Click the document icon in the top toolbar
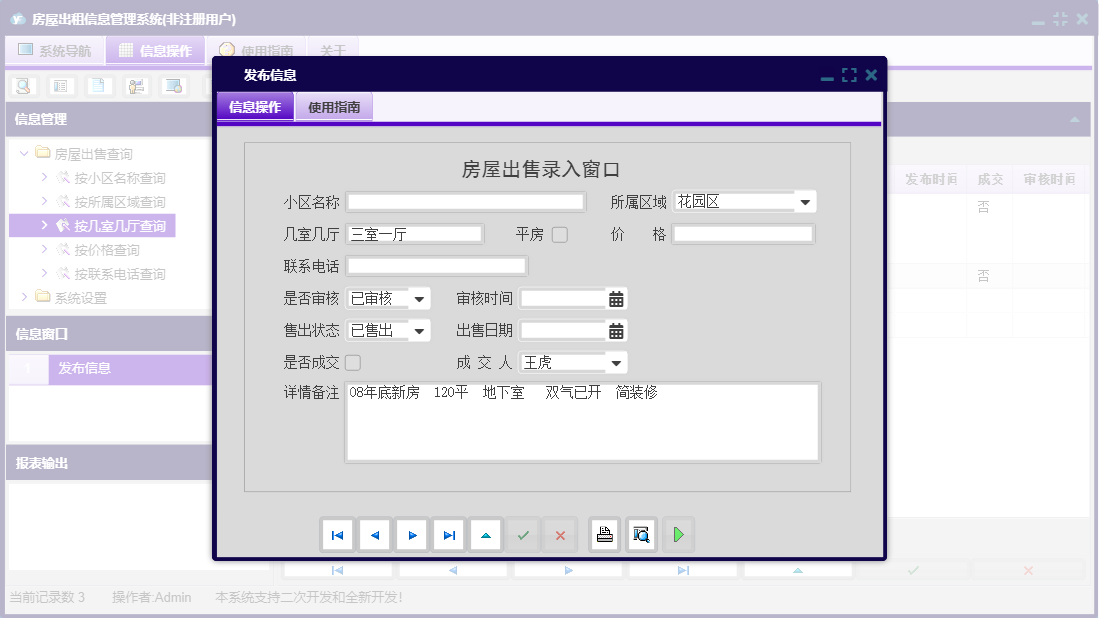 click(x=97, y=86)
